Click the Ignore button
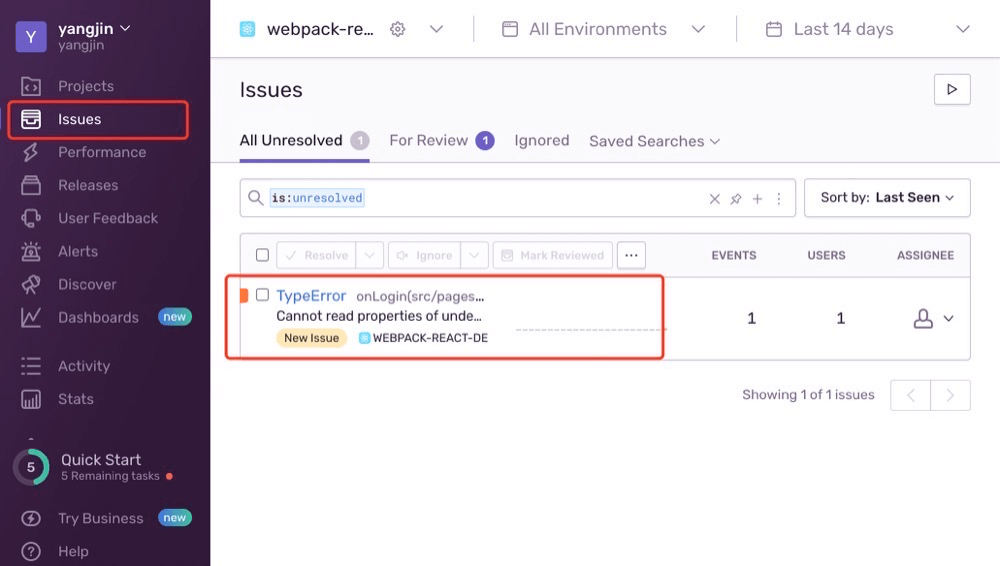1000x566 pixels. (x=424, y=255)
